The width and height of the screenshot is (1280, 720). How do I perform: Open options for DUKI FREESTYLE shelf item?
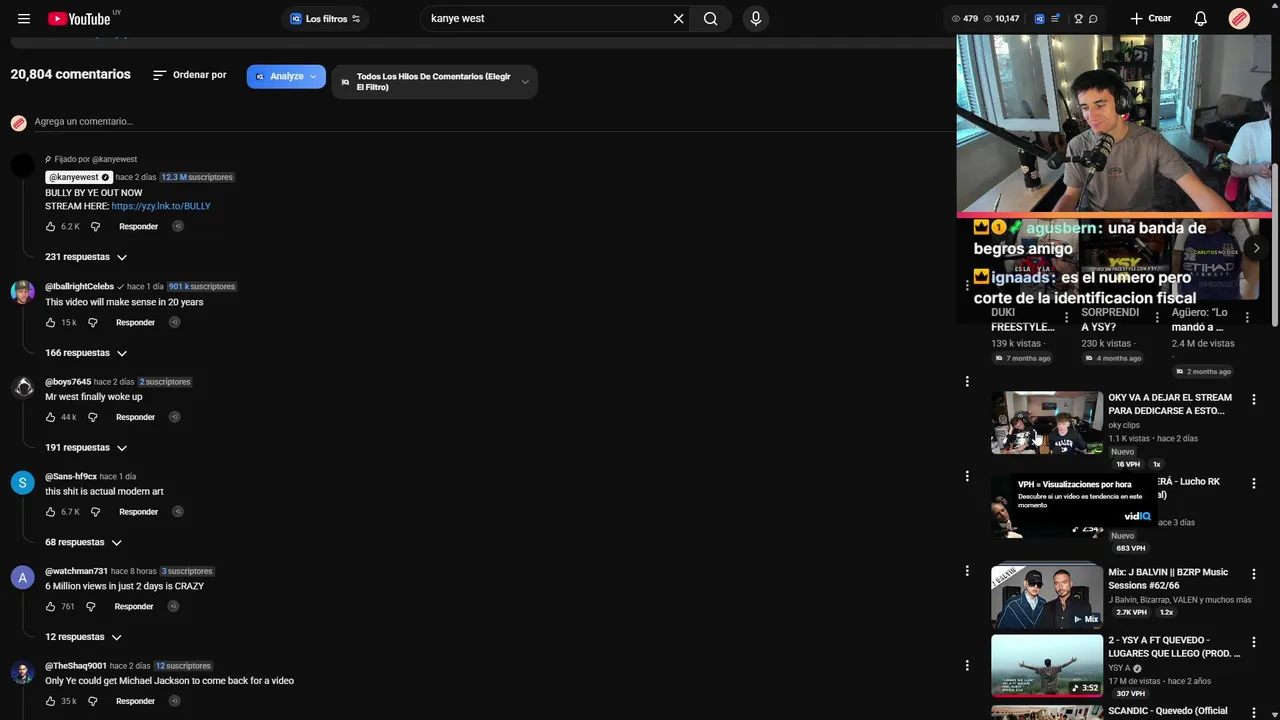[x=1067, y=317]
